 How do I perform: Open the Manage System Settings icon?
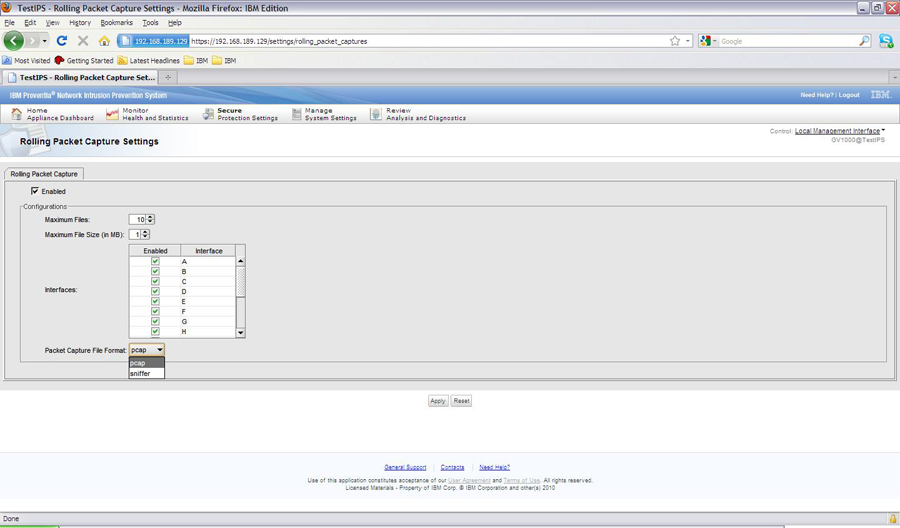click(x=296, y=114)
